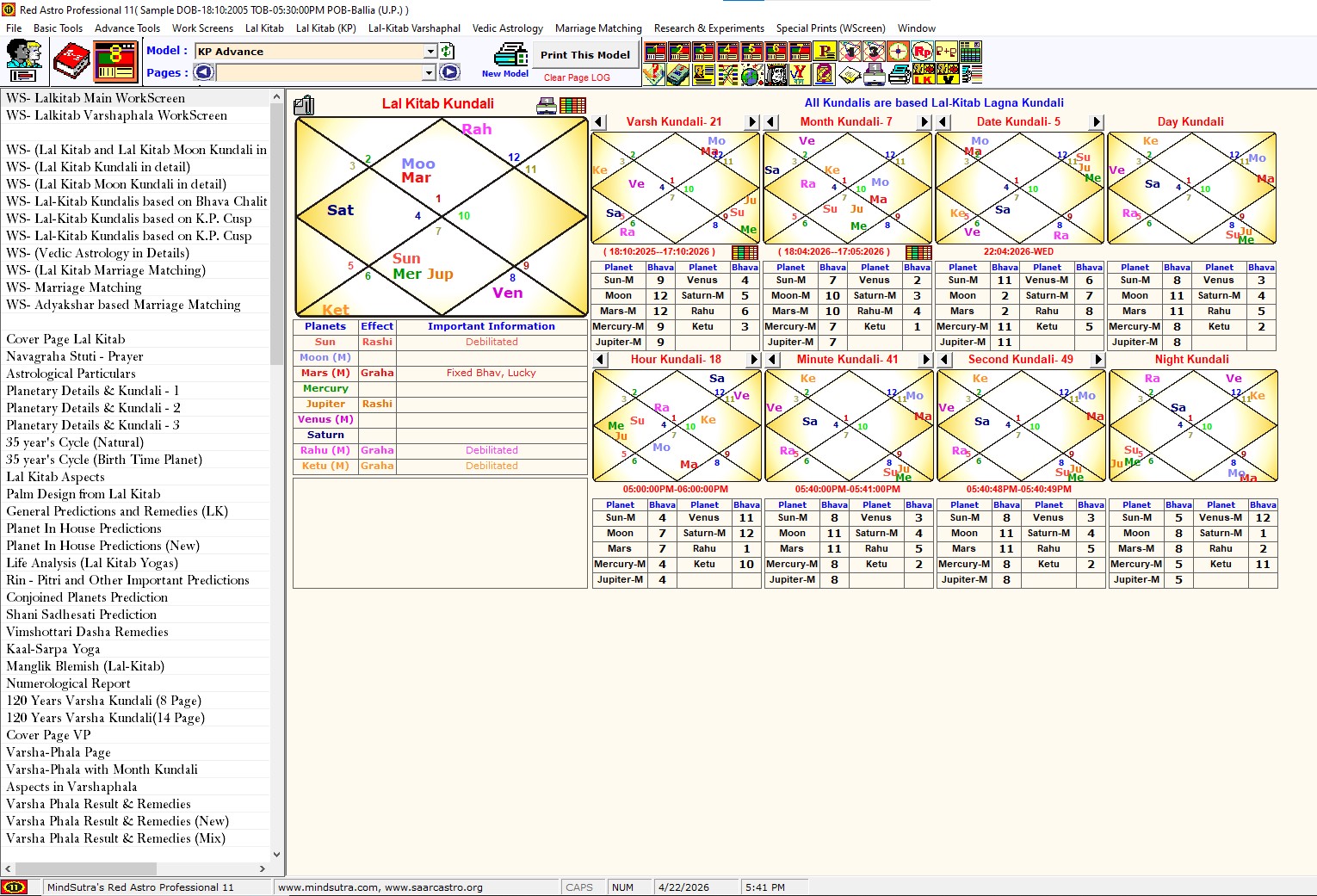The image size is (1317, 896).
Task: Click the left list vertical scrollbar
Action: [277, 476]
